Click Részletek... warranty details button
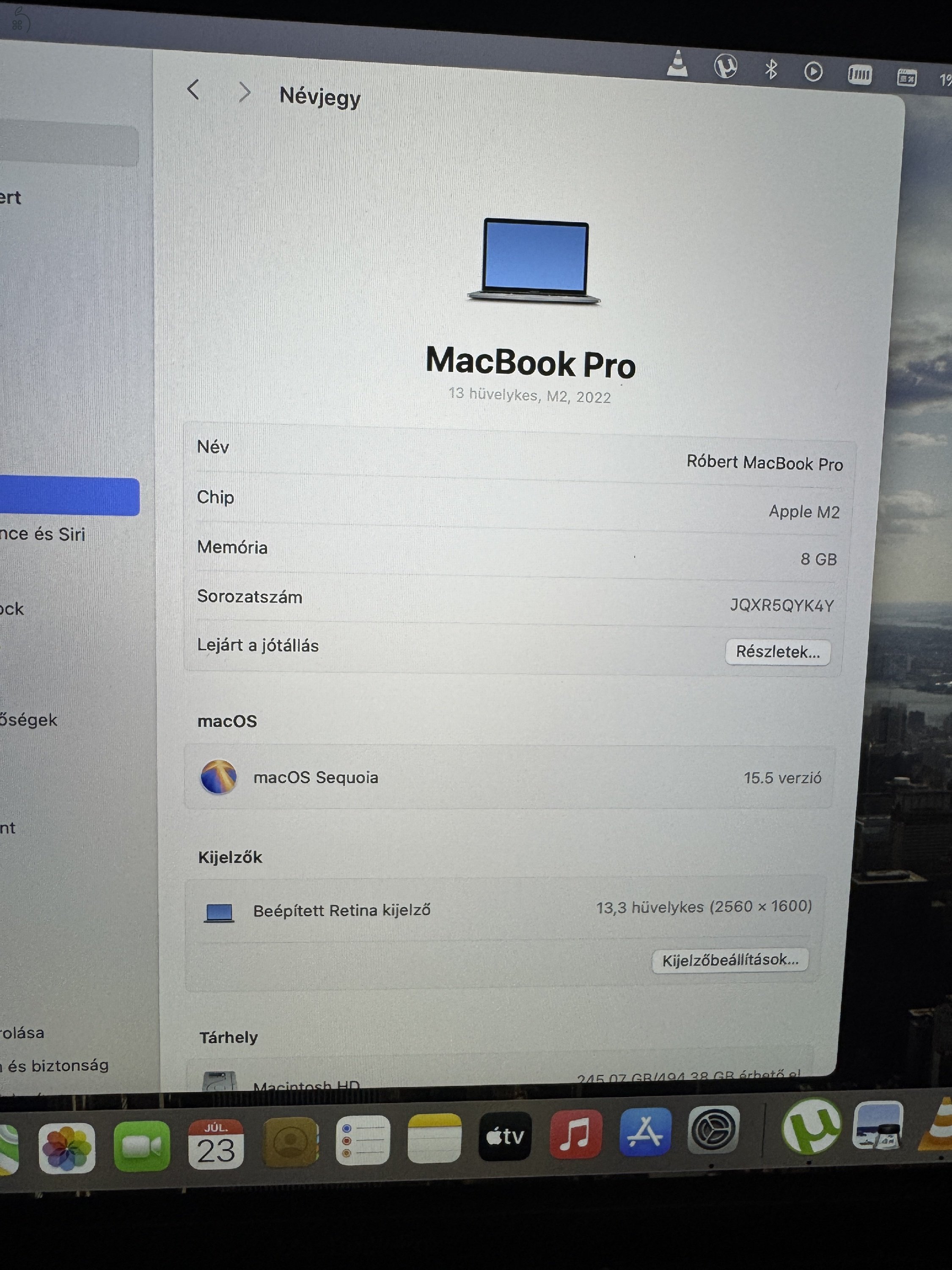This screenshot has width=952, height=1270. click(778, 652)
